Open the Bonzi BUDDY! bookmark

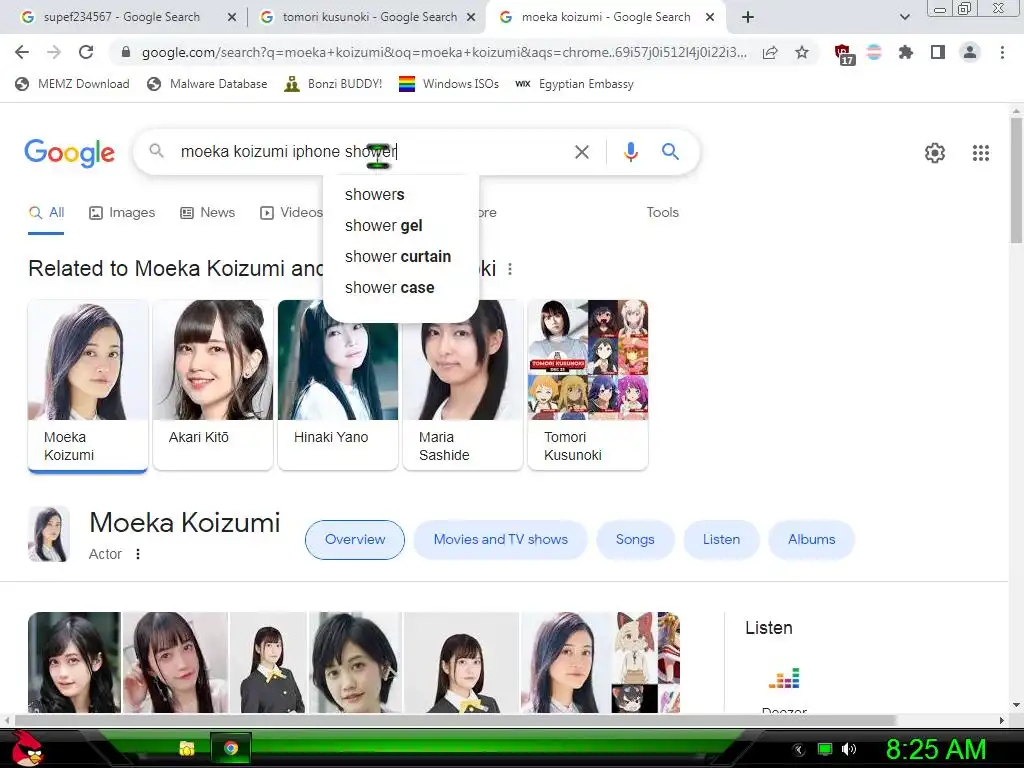pos(333,84)
